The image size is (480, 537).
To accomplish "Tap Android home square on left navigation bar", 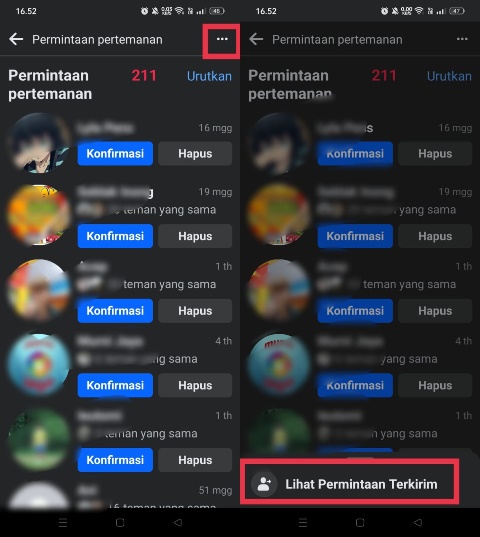I will [x=120, y=523].
